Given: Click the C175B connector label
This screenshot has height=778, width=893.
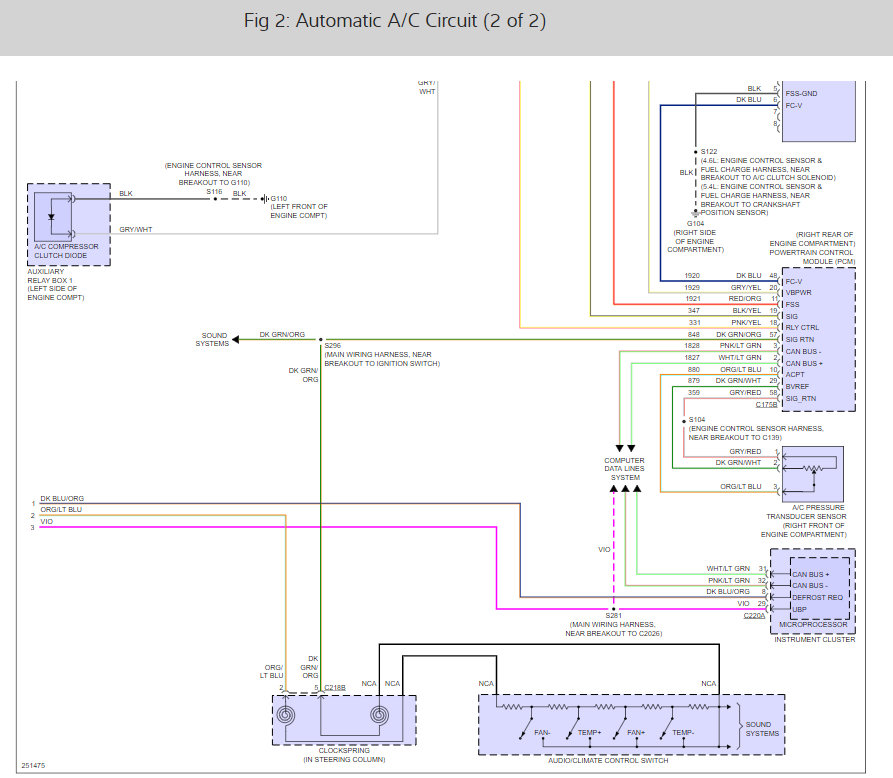Looking at the screenshot, I should click(767, 405).
